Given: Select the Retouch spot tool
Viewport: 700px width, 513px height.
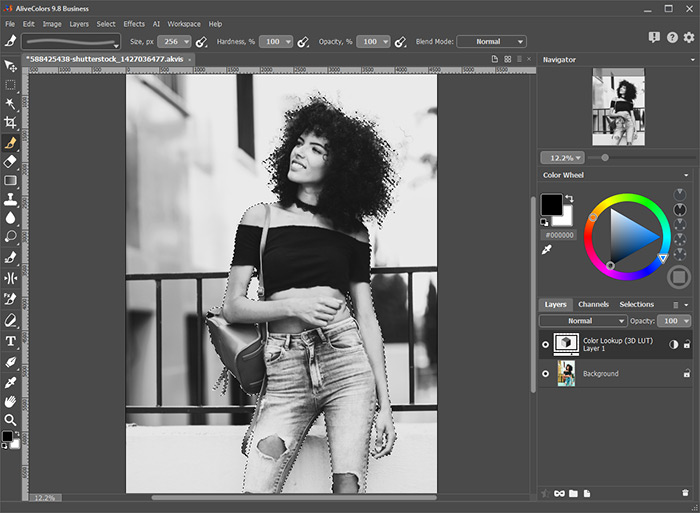Looking at the screenshot, I should pos(10,299).
